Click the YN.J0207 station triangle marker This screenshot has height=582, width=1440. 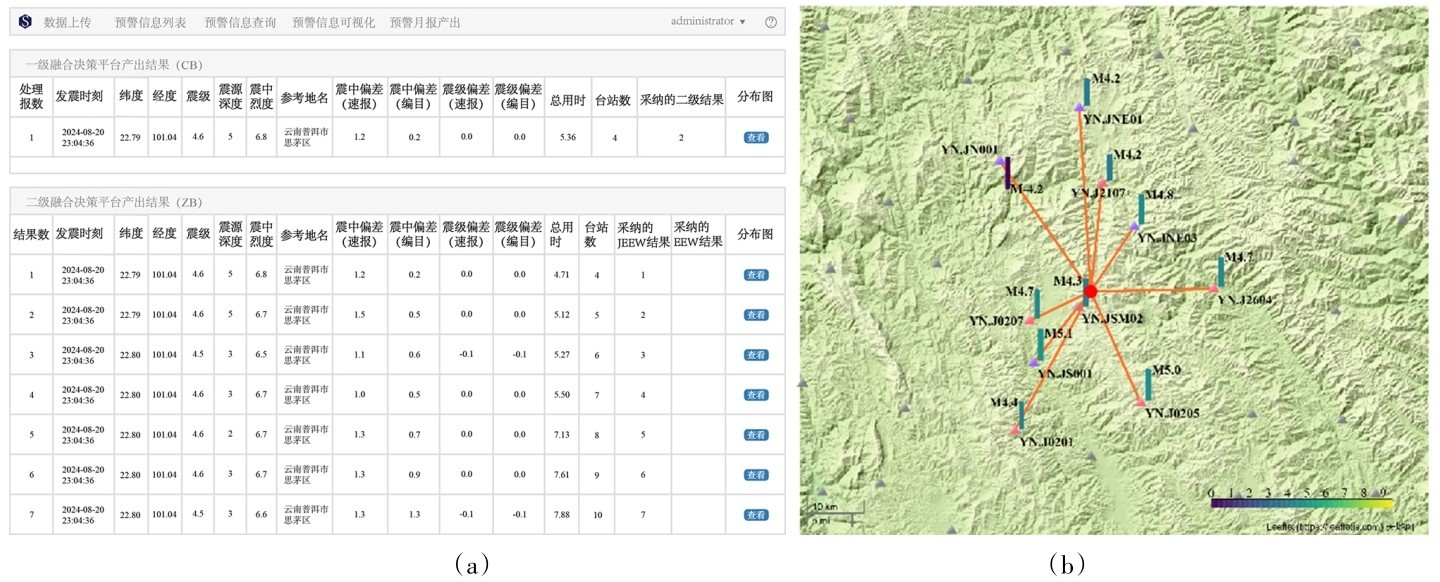point(1030,320)
